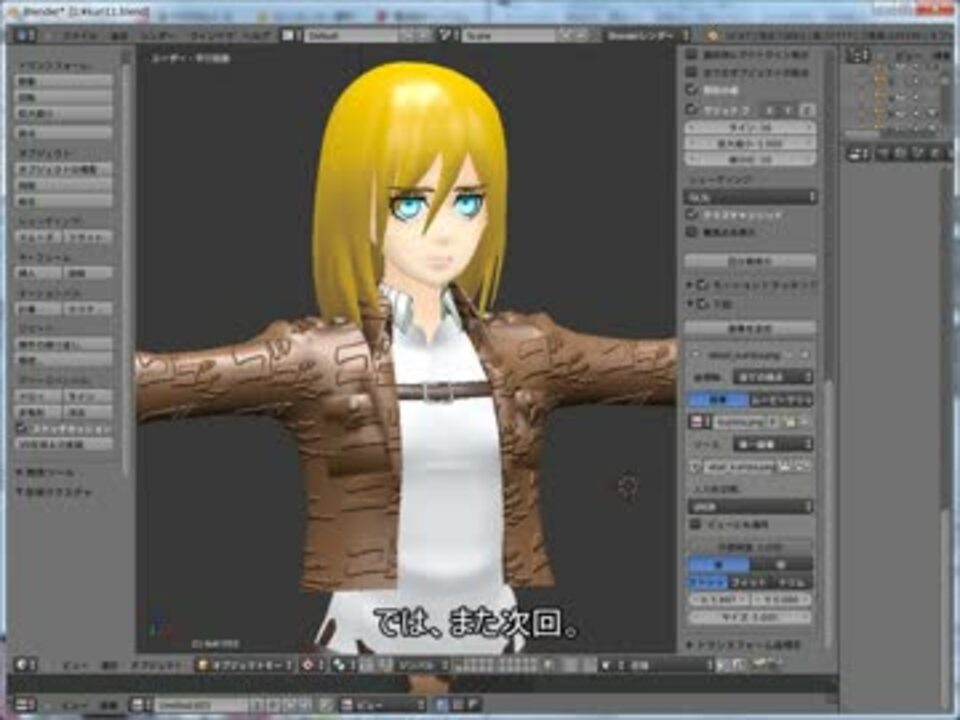960x720 pixels.
Task: Open the Object Mode dropdown in 3D header
Action: [244, 665]
